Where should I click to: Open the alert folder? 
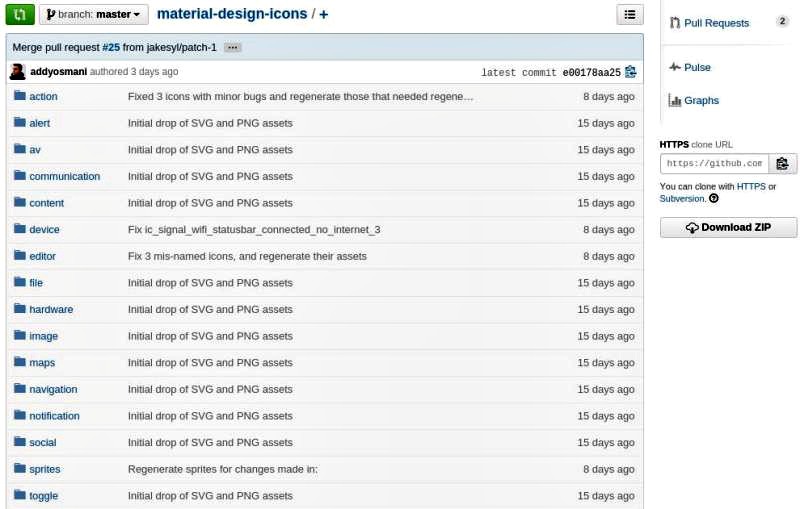click(x=39, y=123)
